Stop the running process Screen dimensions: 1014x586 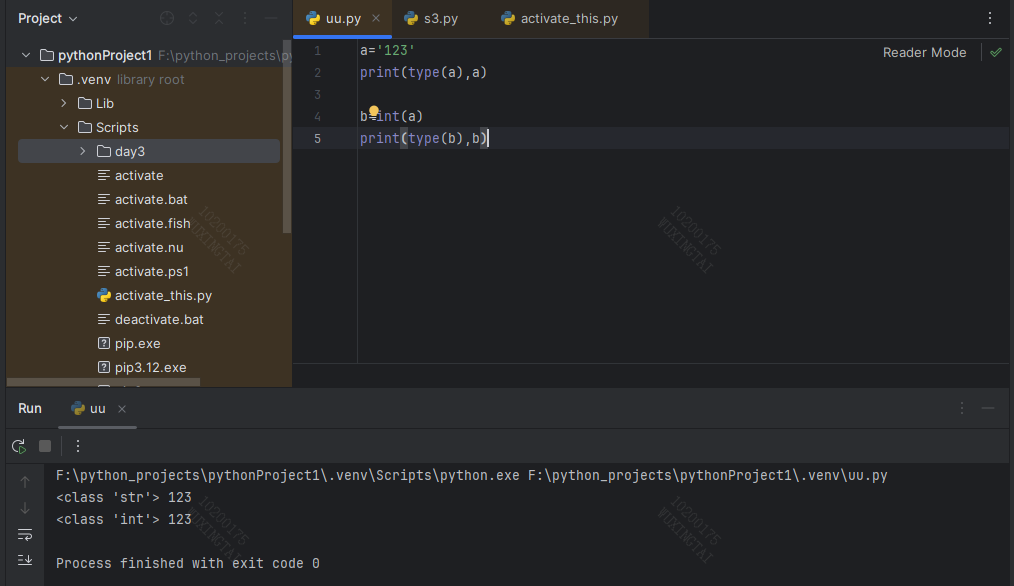click(x=43, y=446)
